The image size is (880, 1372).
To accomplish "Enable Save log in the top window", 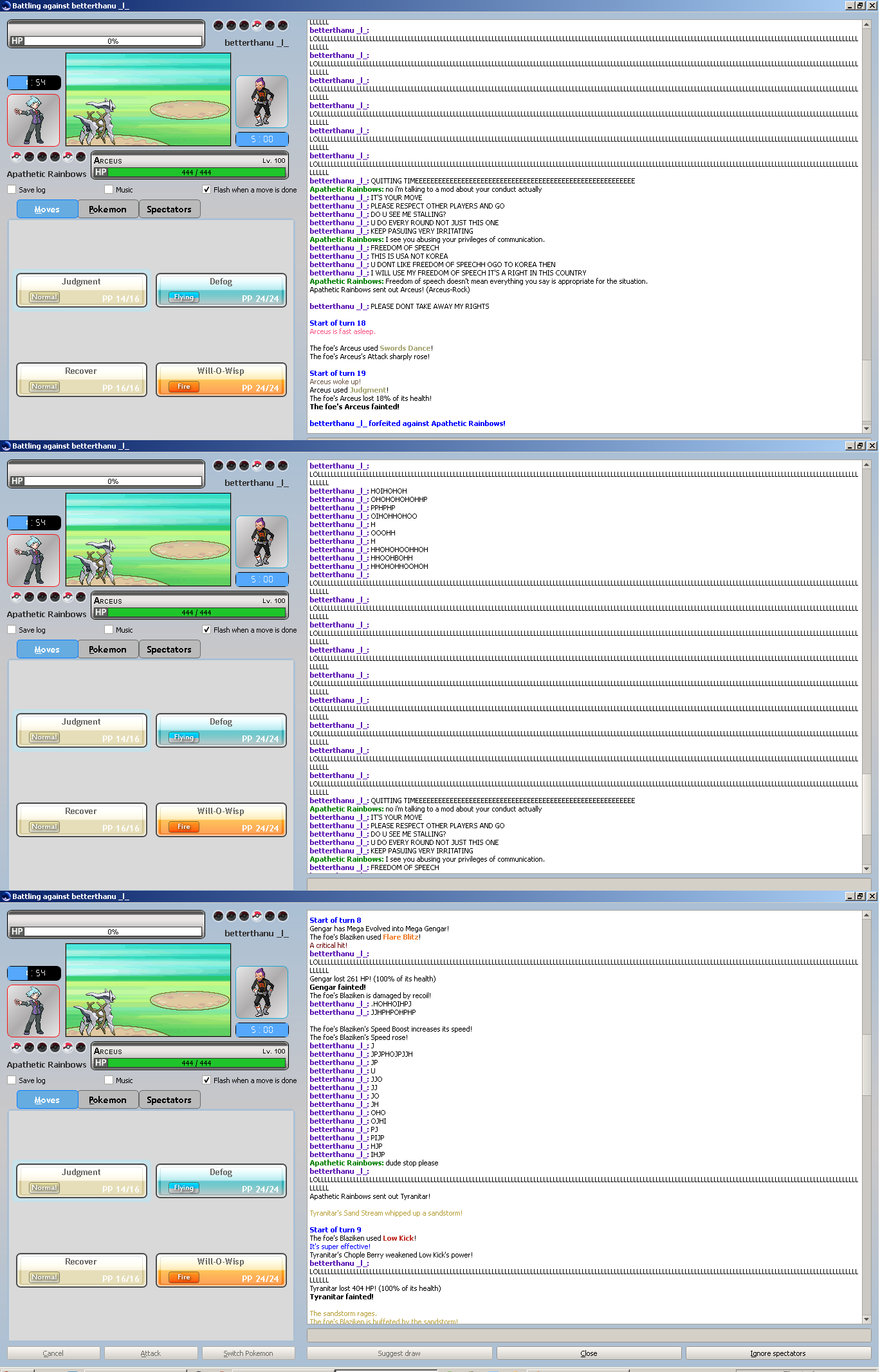I will 12,190.
